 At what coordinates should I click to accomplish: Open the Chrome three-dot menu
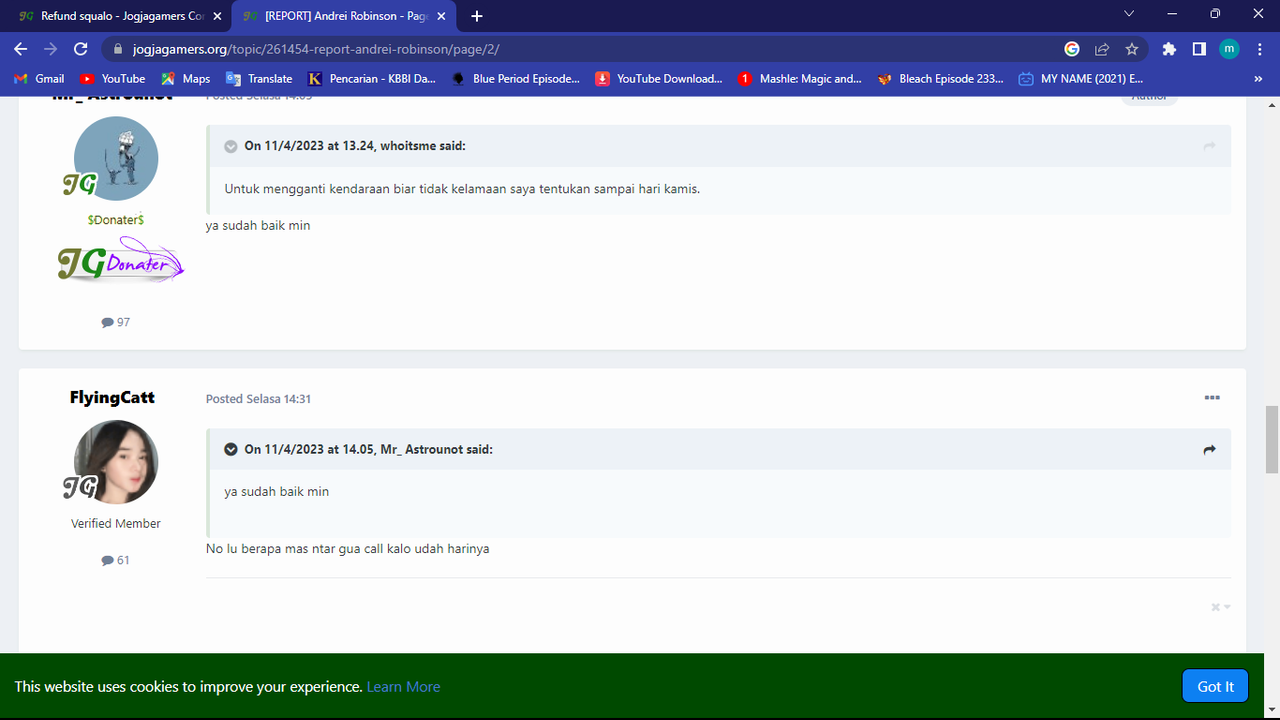click(1258, 49)
